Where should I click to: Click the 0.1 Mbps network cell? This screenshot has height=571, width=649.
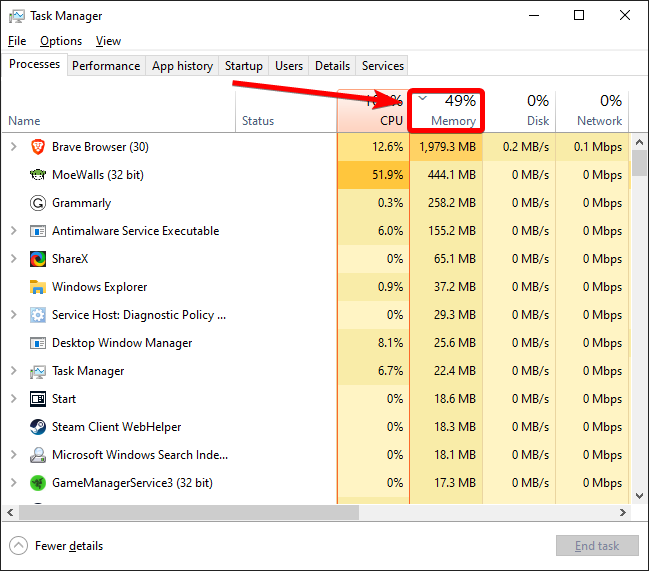(x=592, y=147)
